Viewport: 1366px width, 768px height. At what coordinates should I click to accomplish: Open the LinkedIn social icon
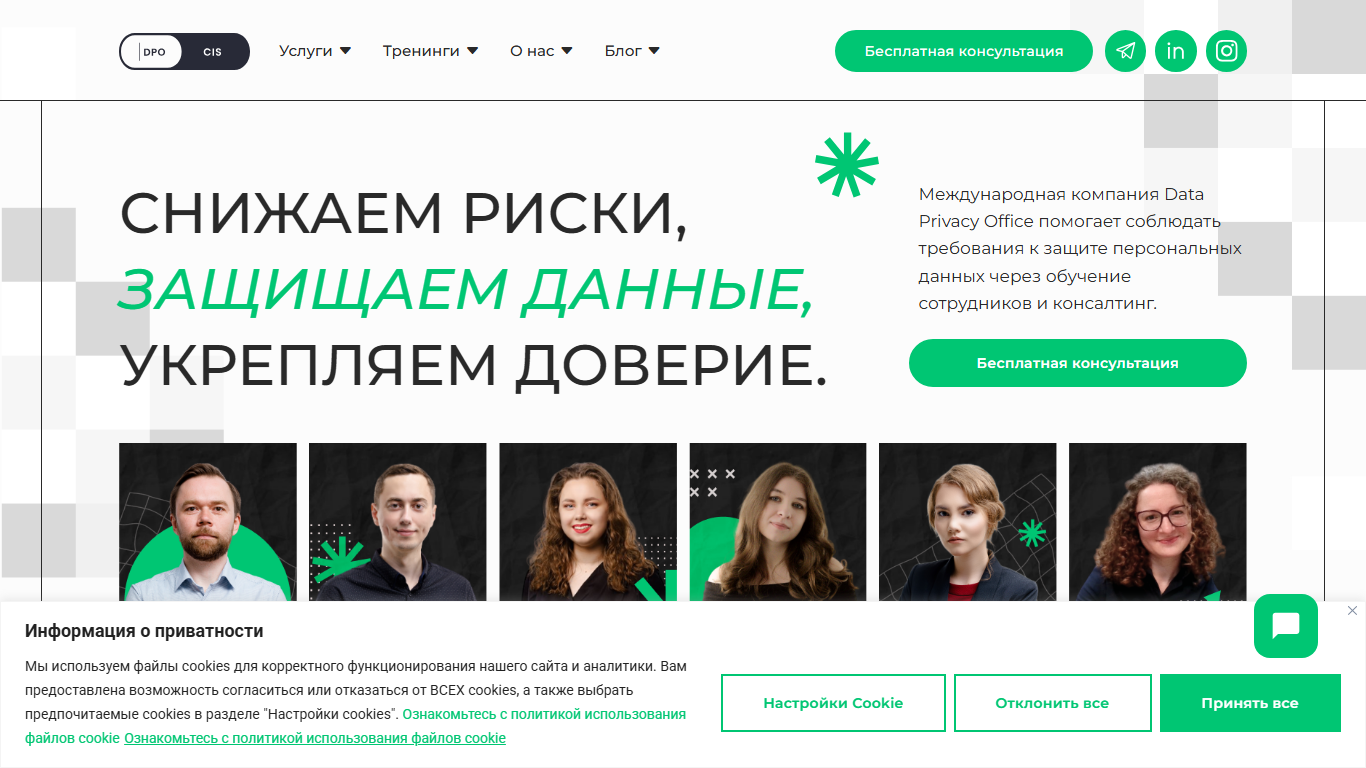pyautogui.click(x=1176, y=51)
